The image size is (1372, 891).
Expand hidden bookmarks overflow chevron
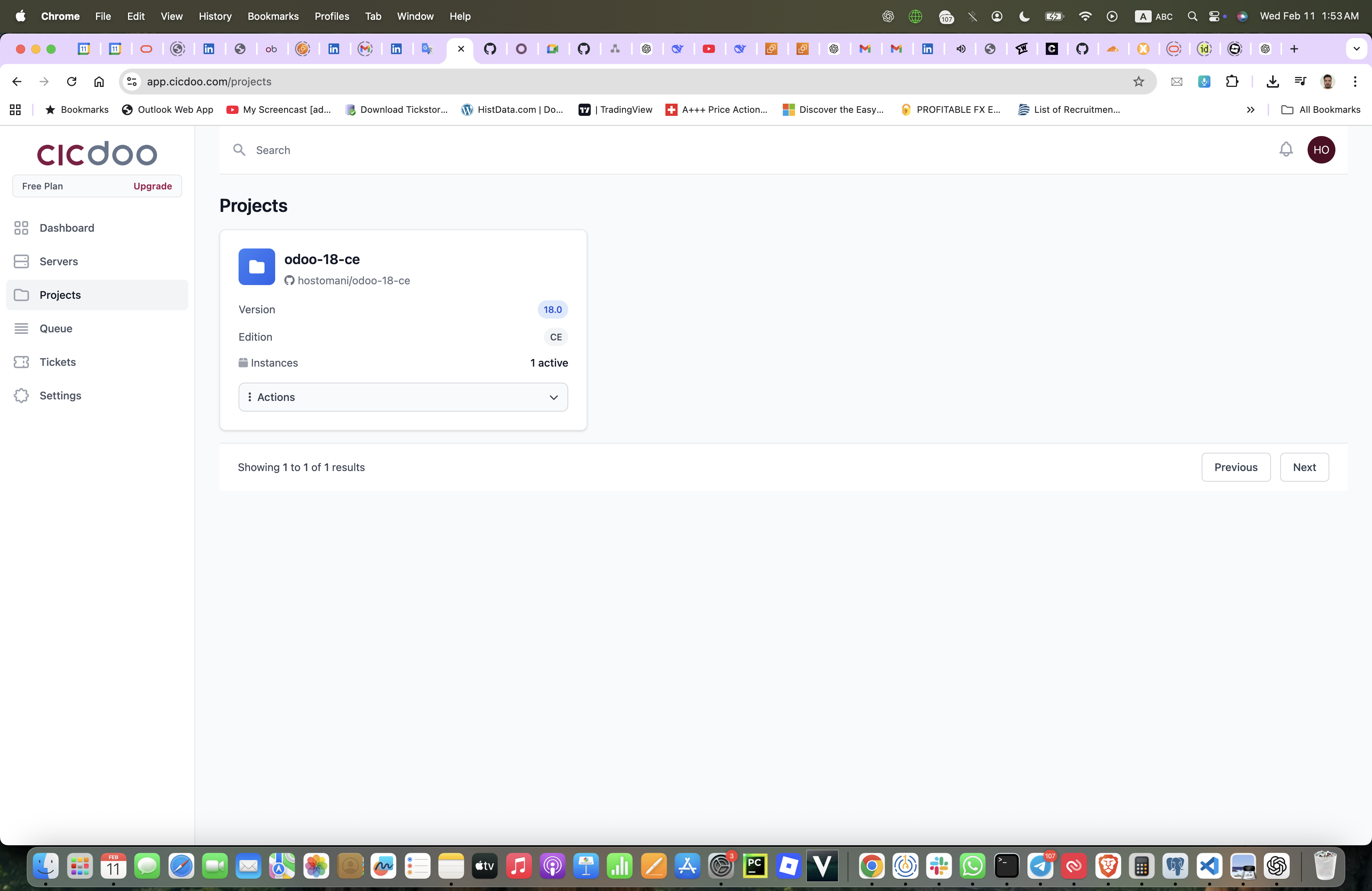pos(1250,109)
